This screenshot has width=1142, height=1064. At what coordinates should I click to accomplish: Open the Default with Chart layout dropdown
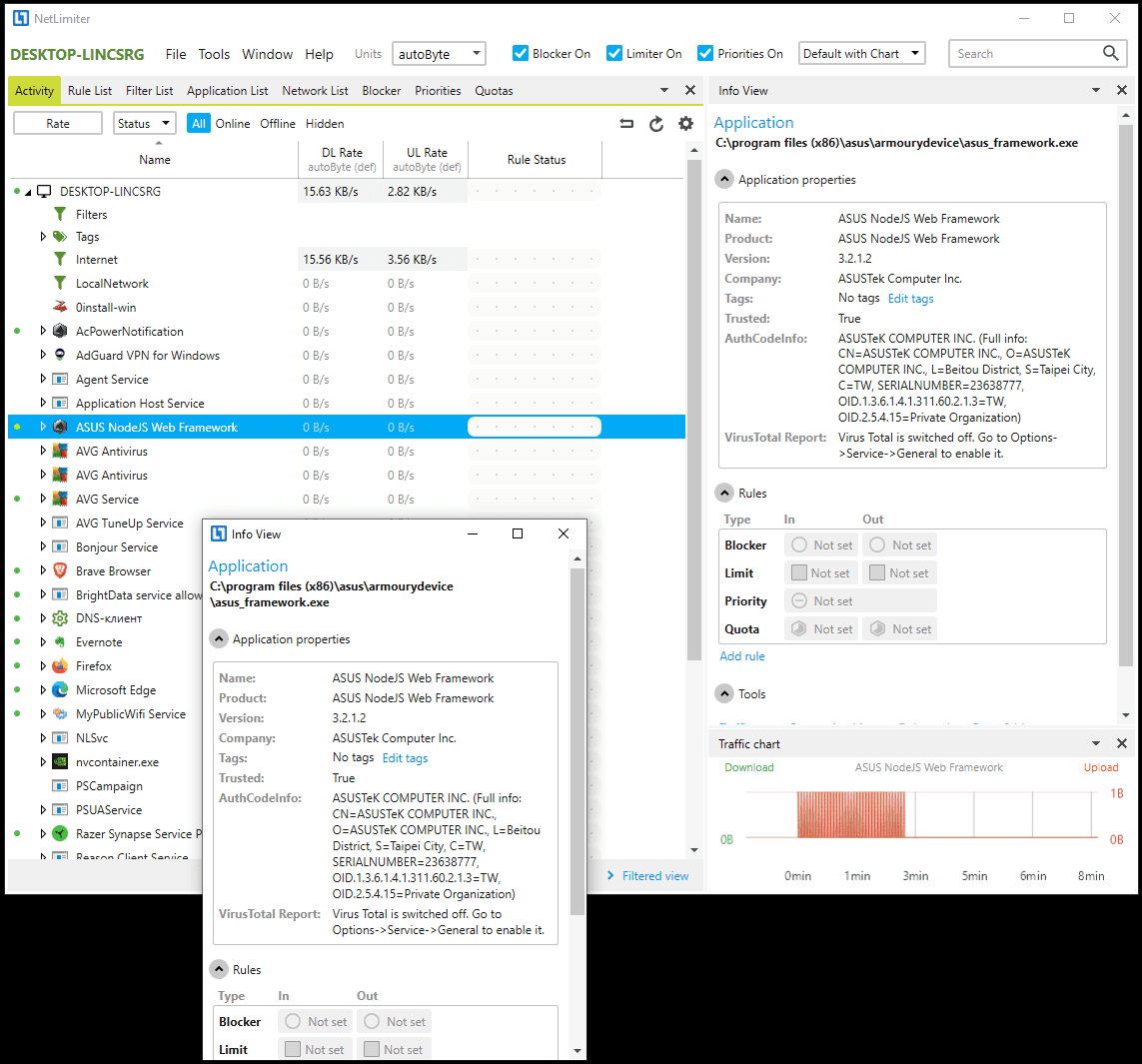862,53
